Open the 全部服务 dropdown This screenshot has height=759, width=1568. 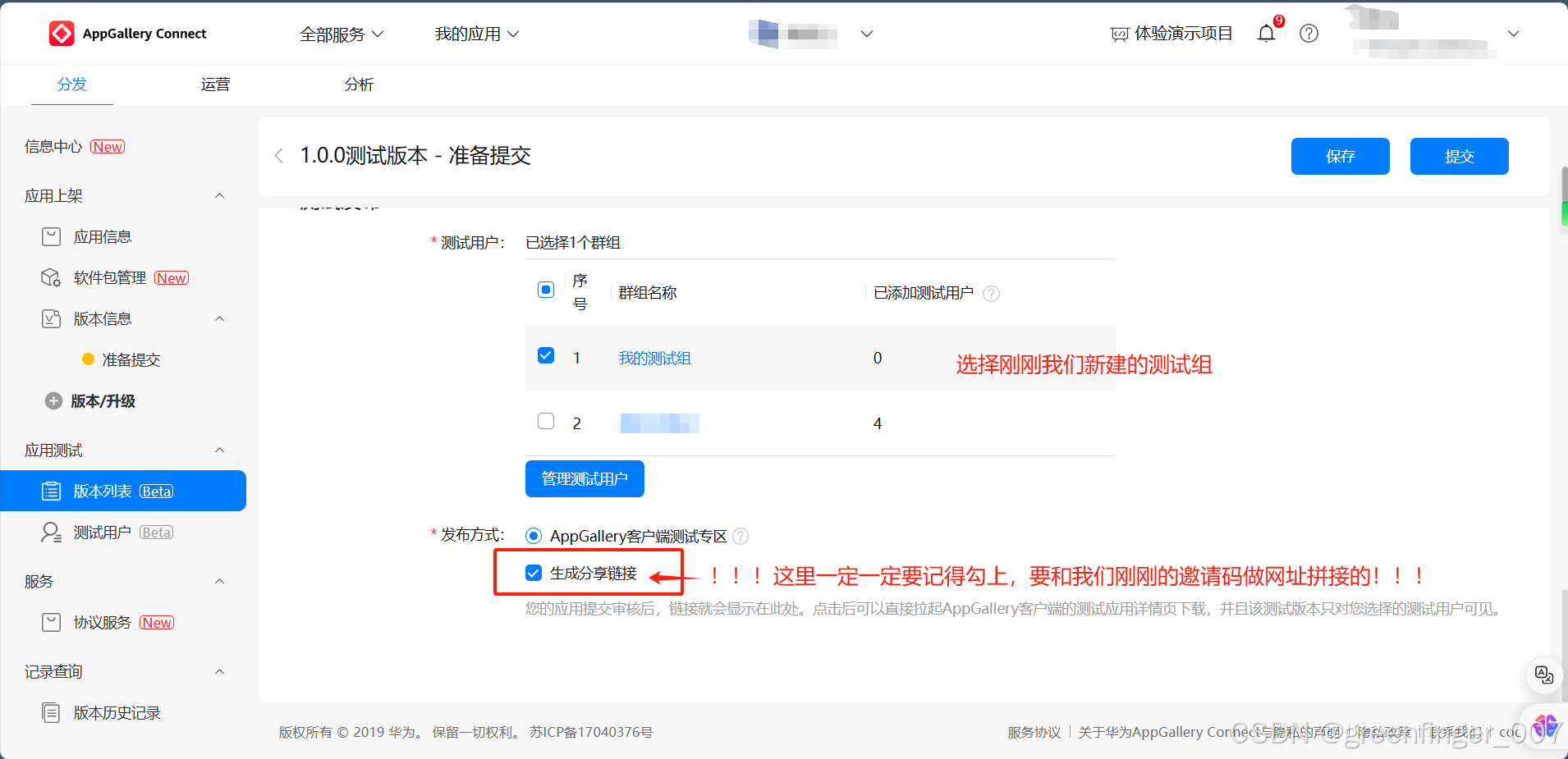click(342, 34)
